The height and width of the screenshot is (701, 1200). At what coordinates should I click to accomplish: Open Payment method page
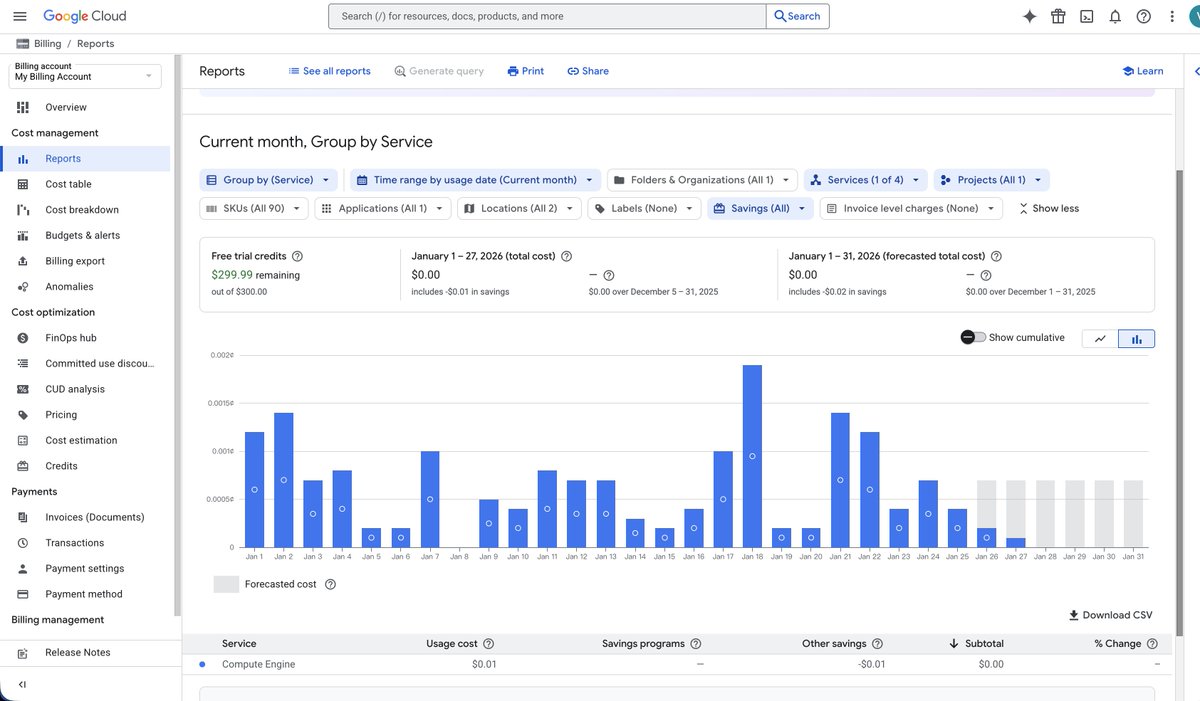tap(86, 594)
